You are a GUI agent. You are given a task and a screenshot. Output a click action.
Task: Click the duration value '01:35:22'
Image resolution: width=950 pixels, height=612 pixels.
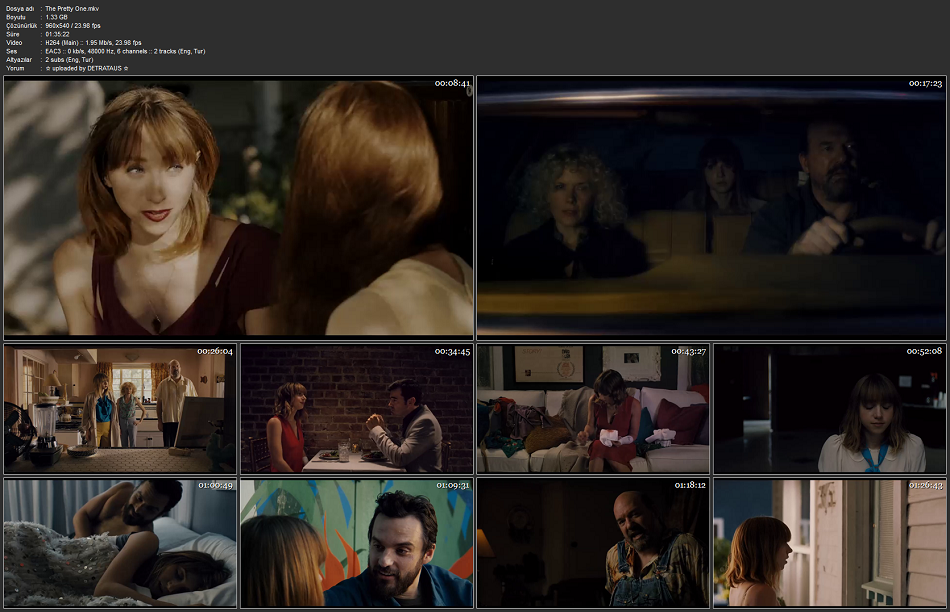click(x=58, y=34)
